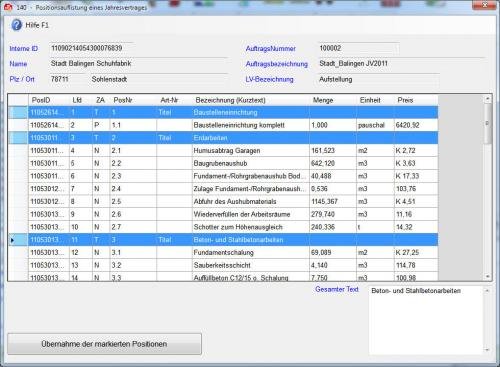500x367 pixels.
Task: Click the AuftragsNummer field with 100002
Action: tap(358, 48)
